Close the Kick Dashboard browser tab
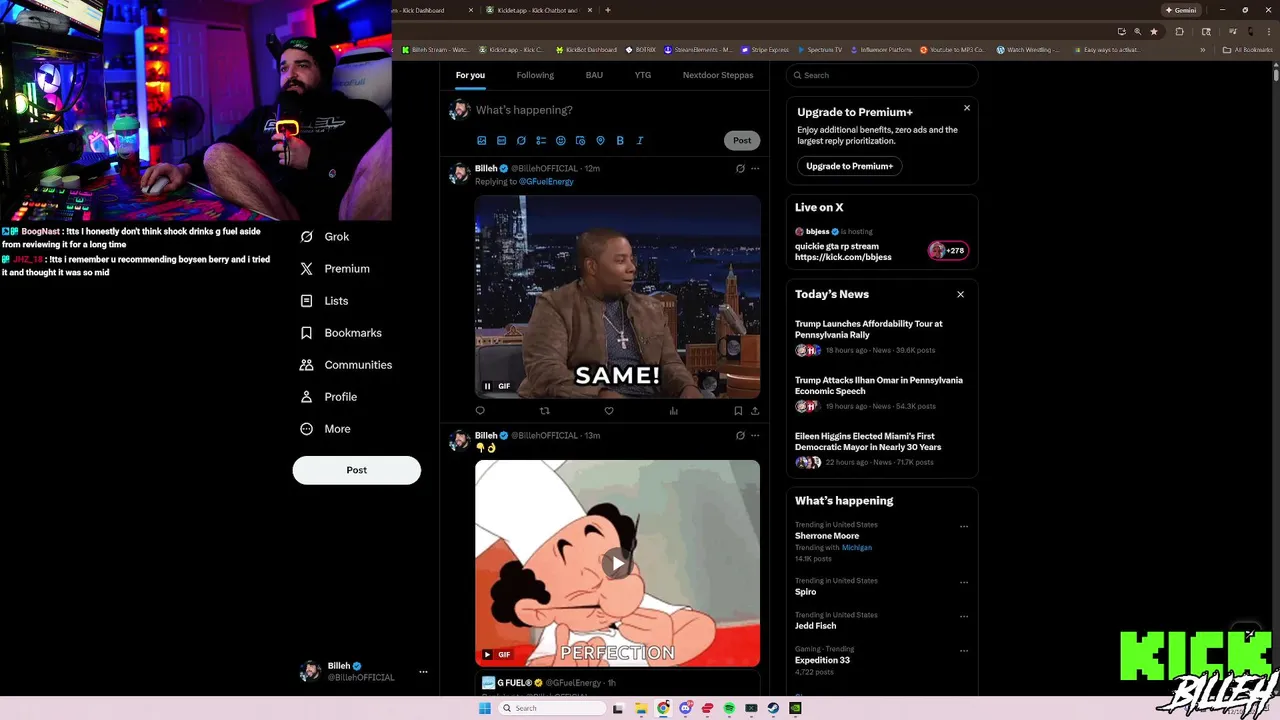This screenshot has width=1280, height=720. pos(471,10)
